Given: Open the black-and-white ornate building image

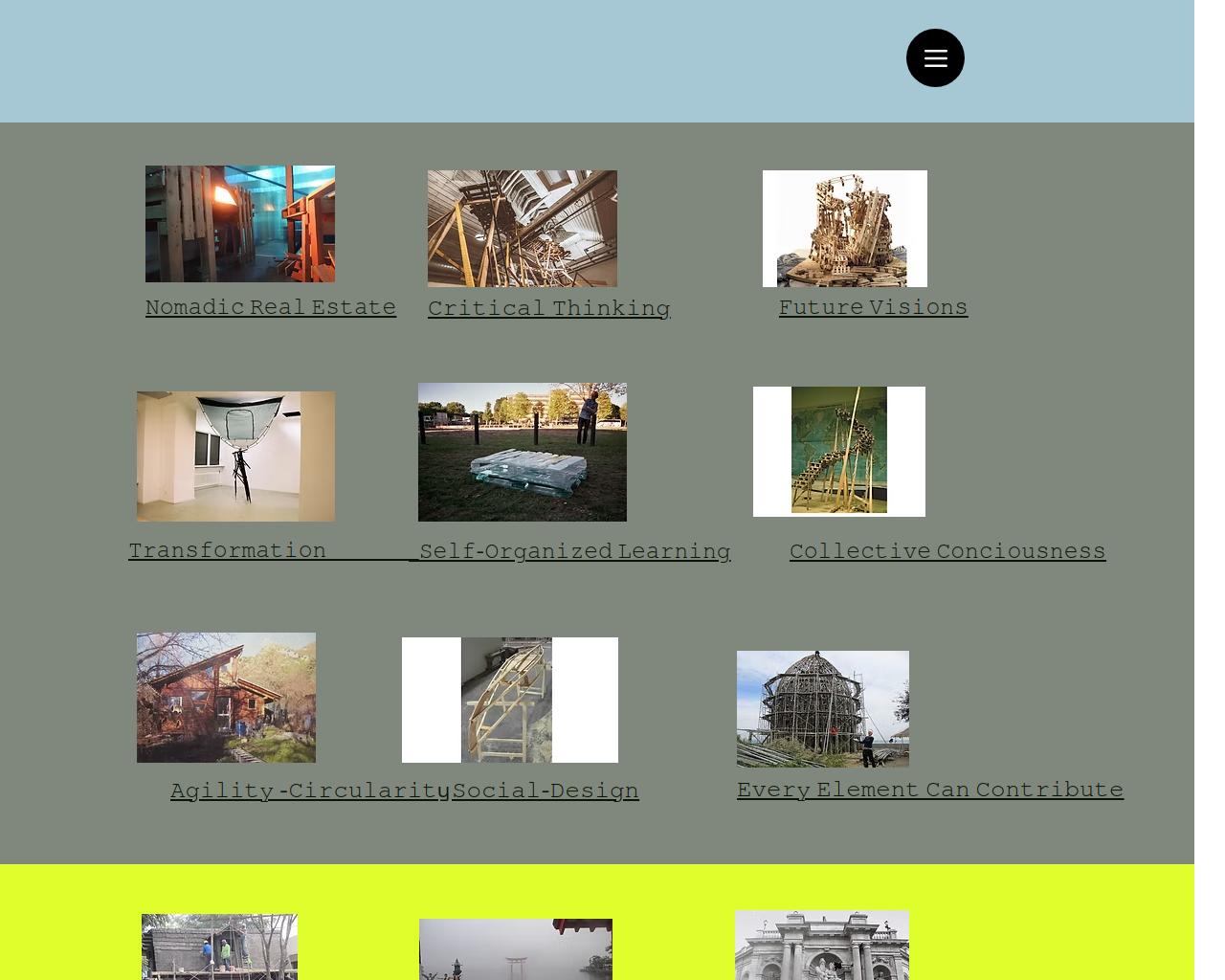Looking at the screenshot, I should (822, 945).
